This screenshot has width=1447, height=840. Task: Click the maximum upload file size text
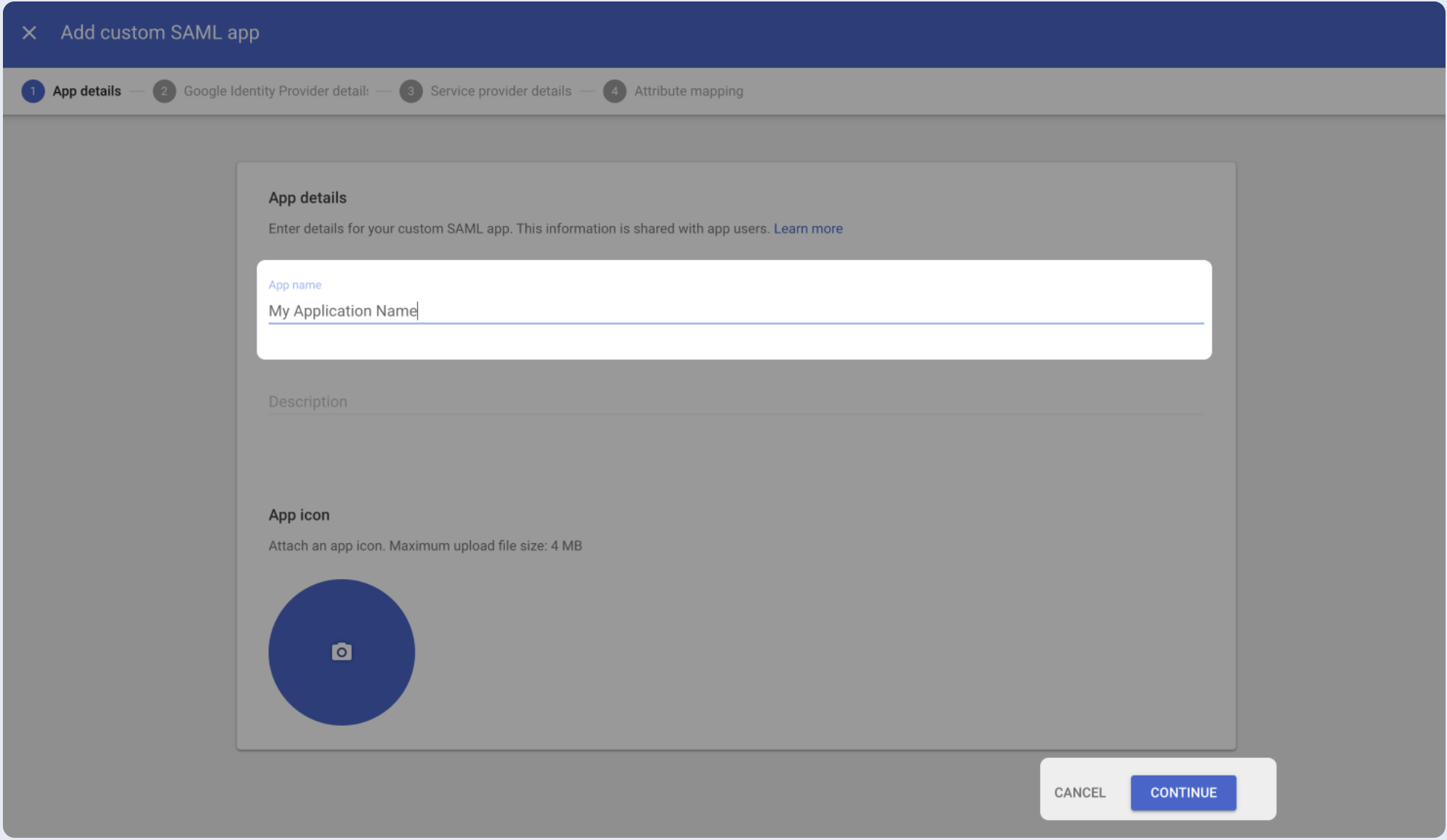coord(485,546)
